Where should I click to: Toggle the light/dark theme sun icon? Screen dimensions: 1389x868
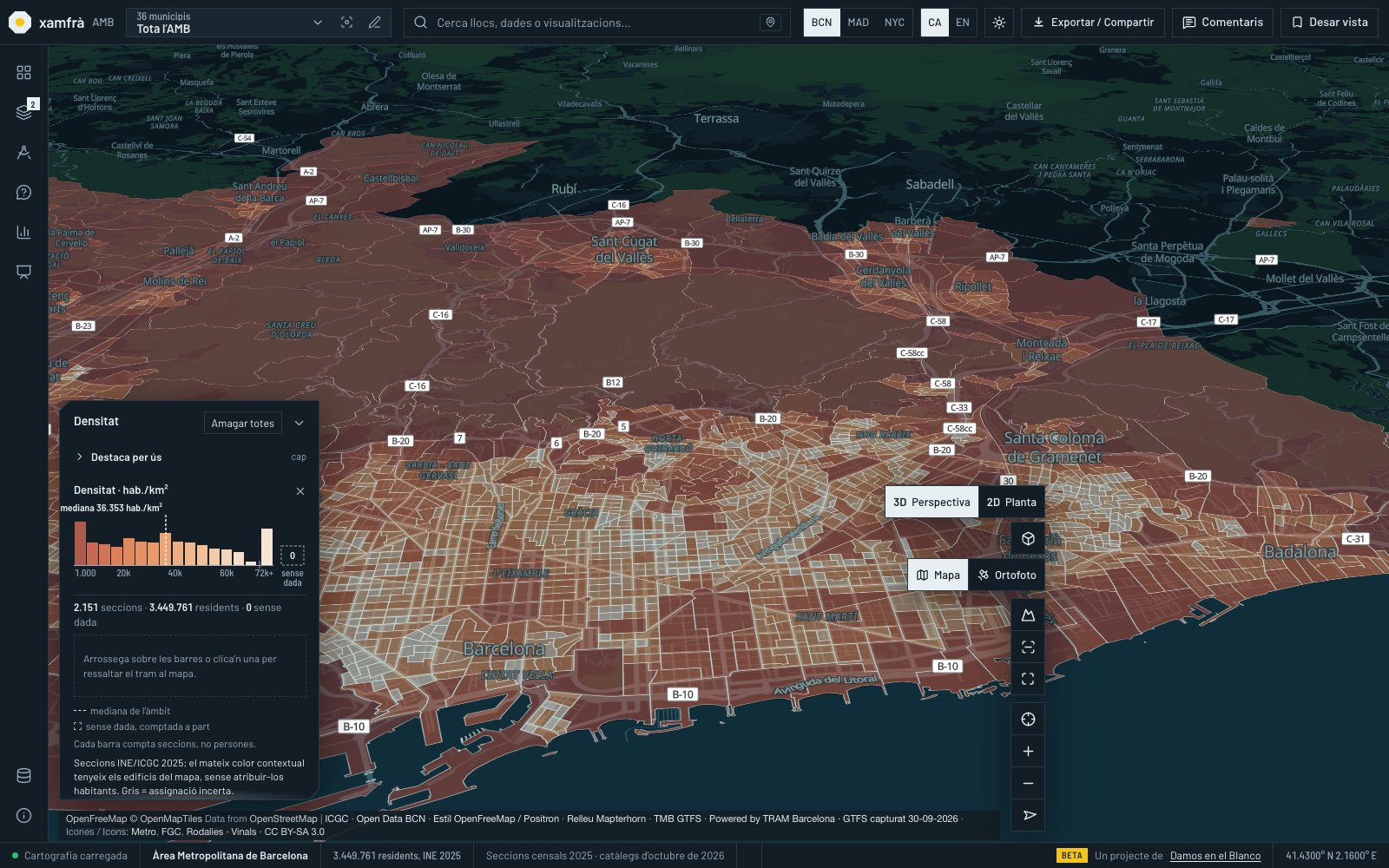pyautogui.click(x=999, y=23)
